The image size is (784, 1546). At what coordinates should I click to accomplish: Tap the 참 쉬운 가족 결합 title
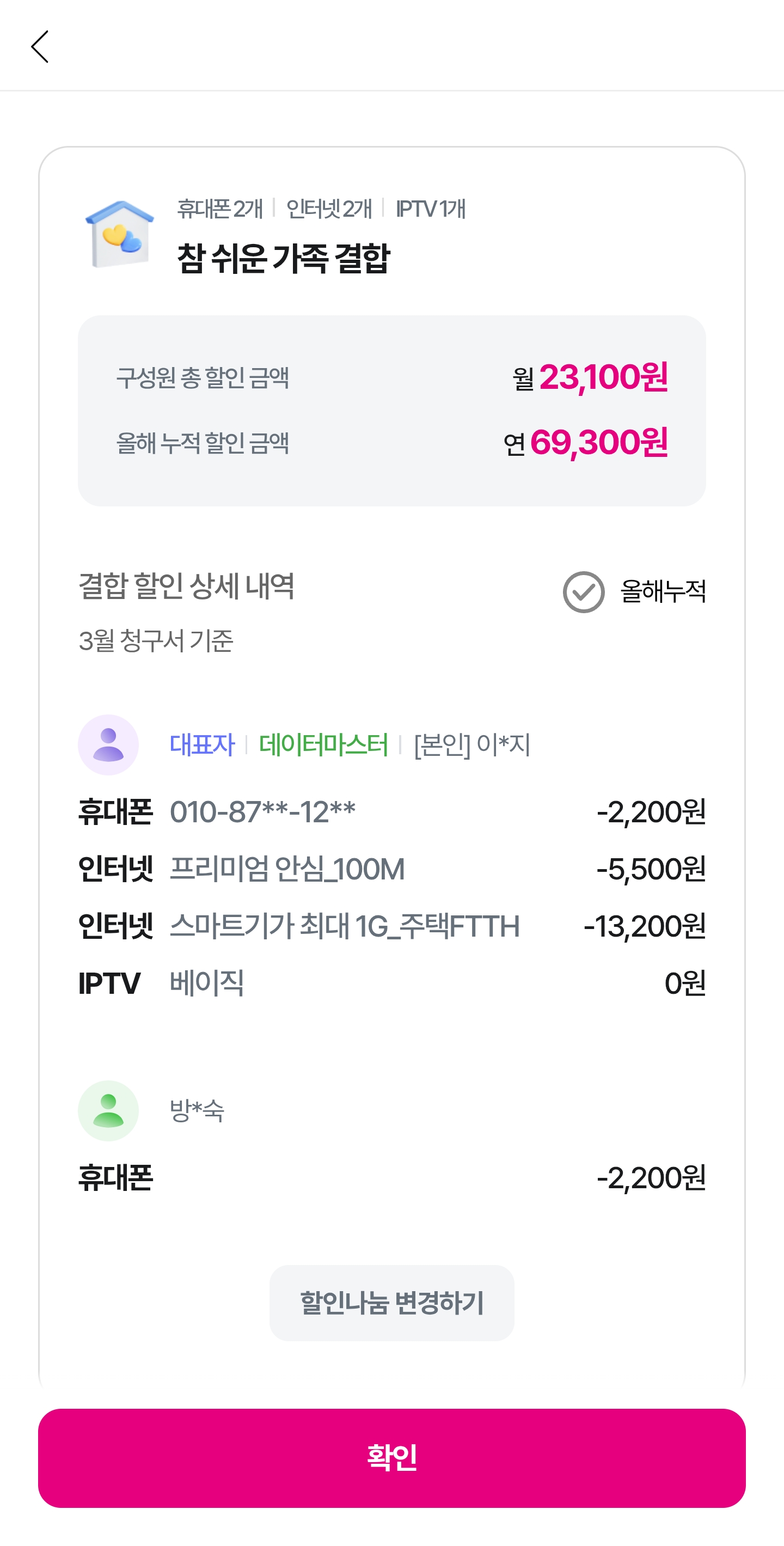283,259
